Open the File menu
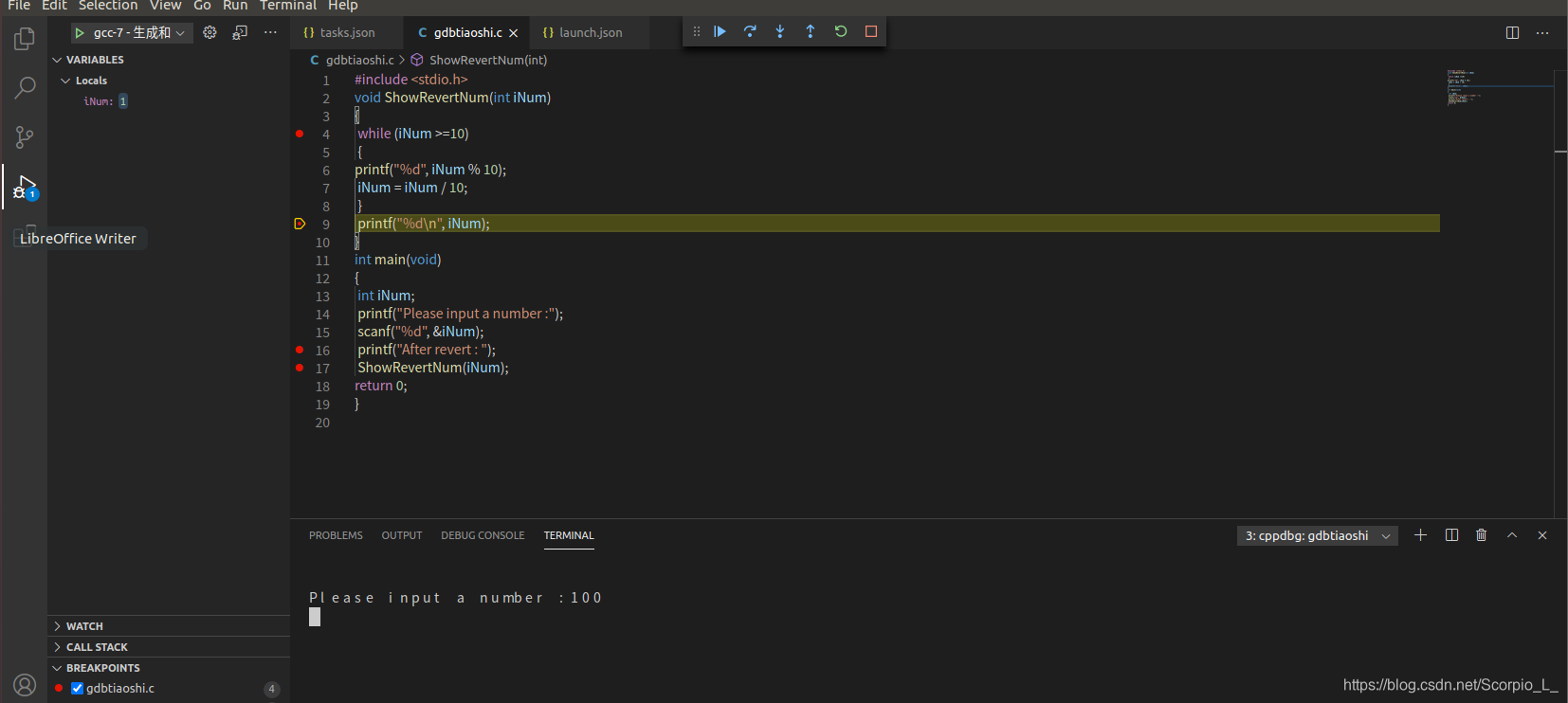1568x703 pixels. tap(19, 6)
